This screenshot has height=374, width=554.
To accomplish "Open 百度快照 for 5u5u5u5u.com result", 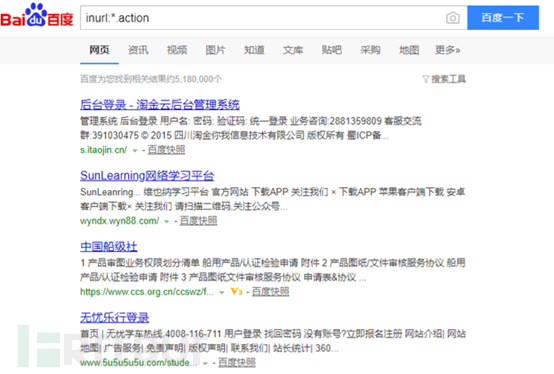I will pyautogui.click(x=237, y=363).
